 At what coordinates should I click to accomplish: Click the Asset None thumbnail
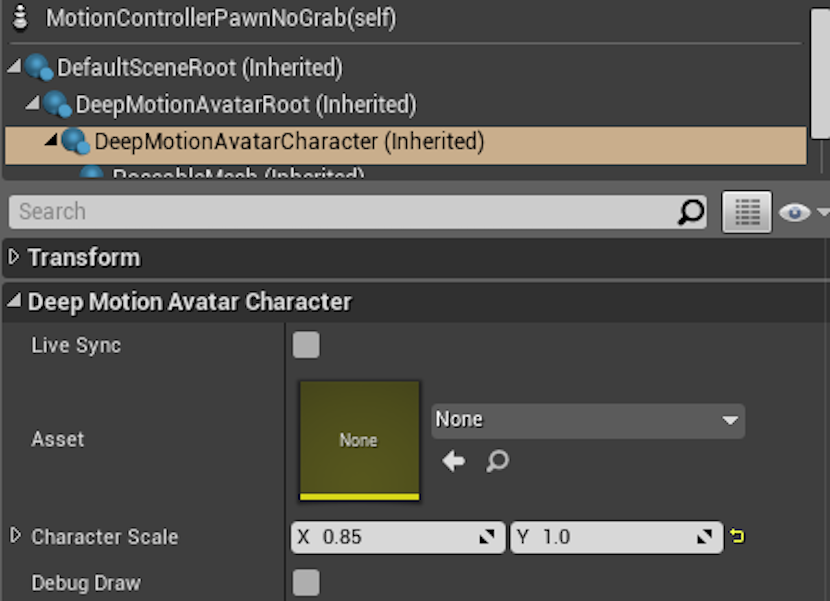click(x=359, y=441)
